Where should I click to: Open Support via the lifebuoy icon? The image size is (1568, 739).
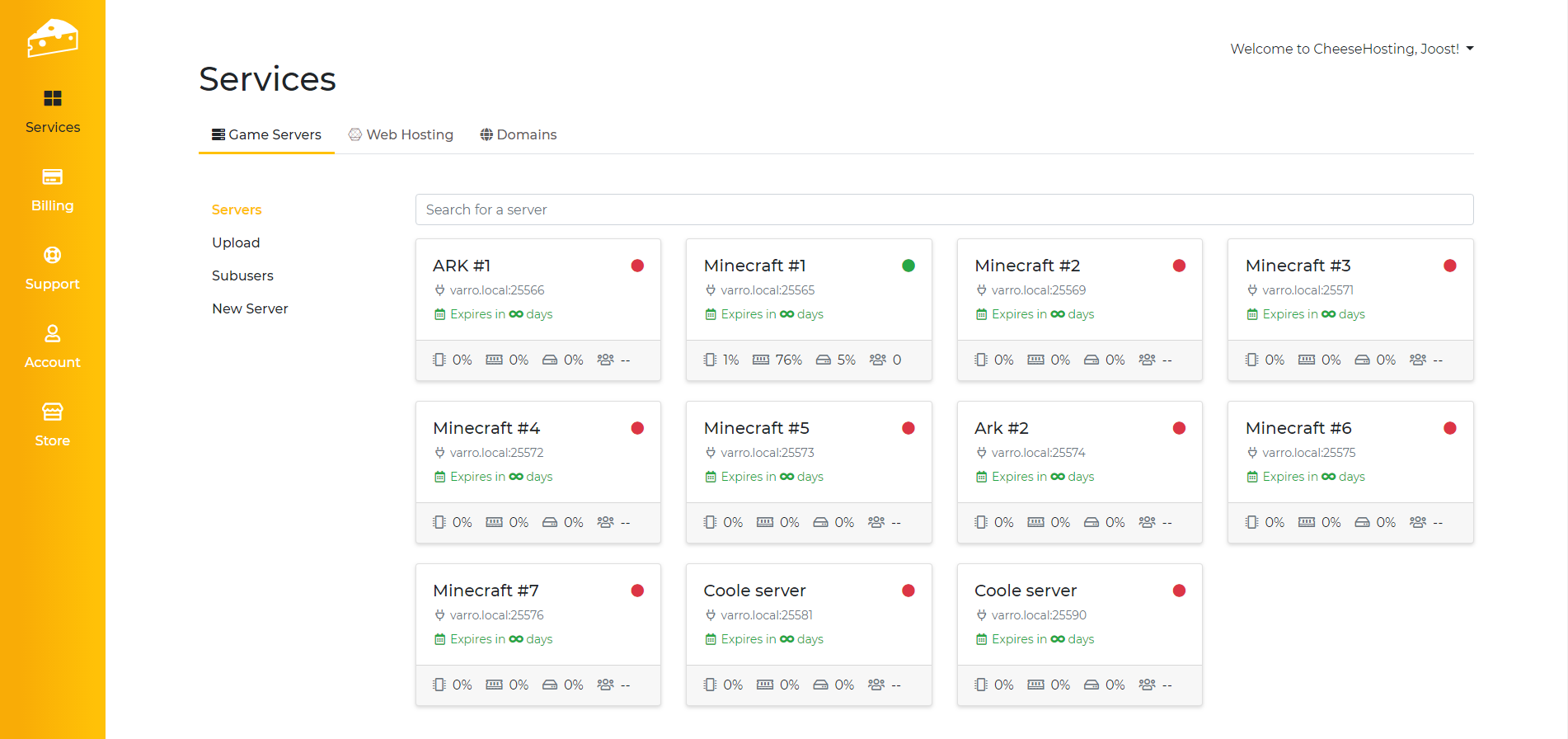pyautogui.click(x=52, y=256)
